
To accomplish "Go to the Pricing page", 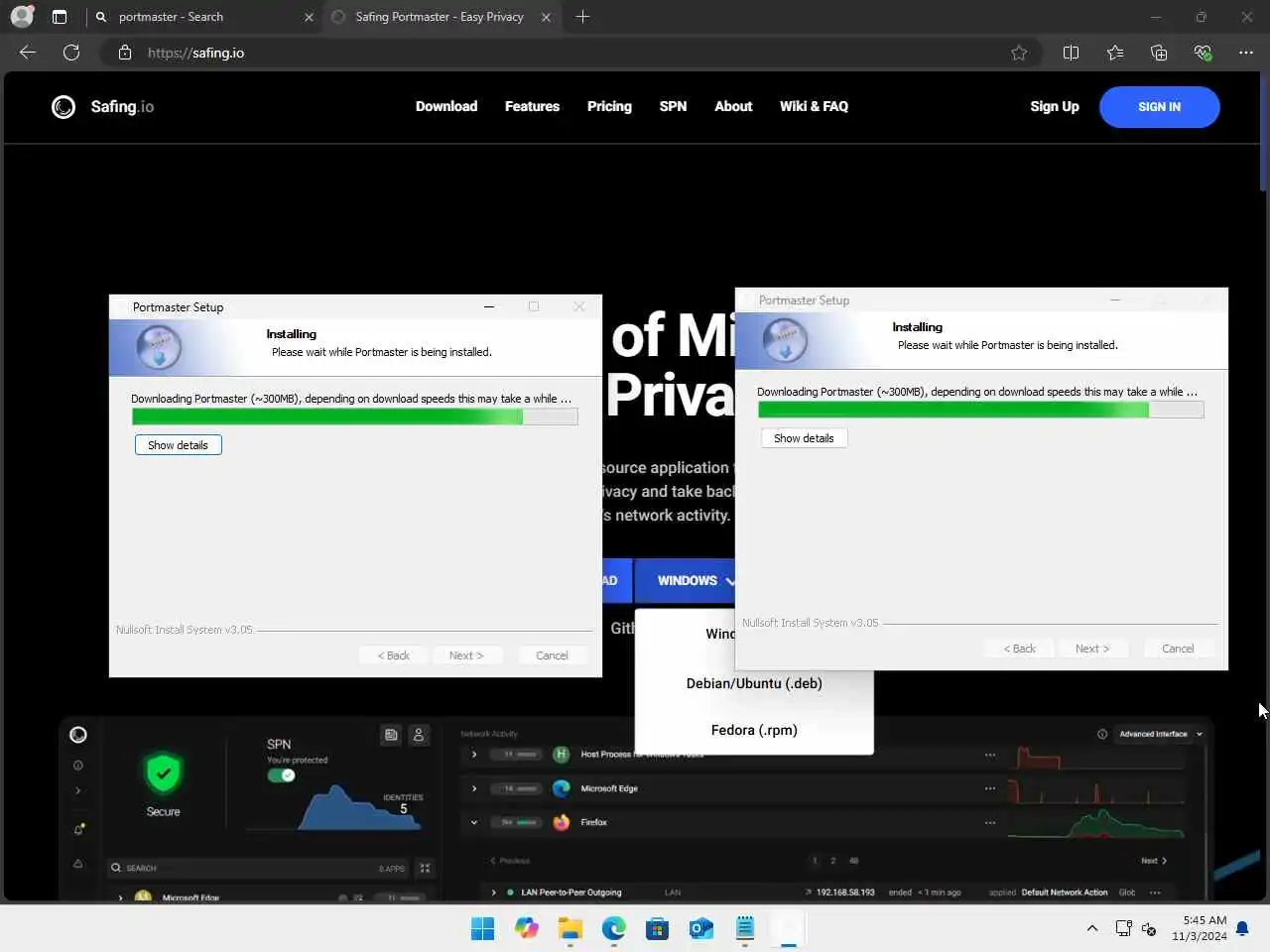I will [609, 106].
